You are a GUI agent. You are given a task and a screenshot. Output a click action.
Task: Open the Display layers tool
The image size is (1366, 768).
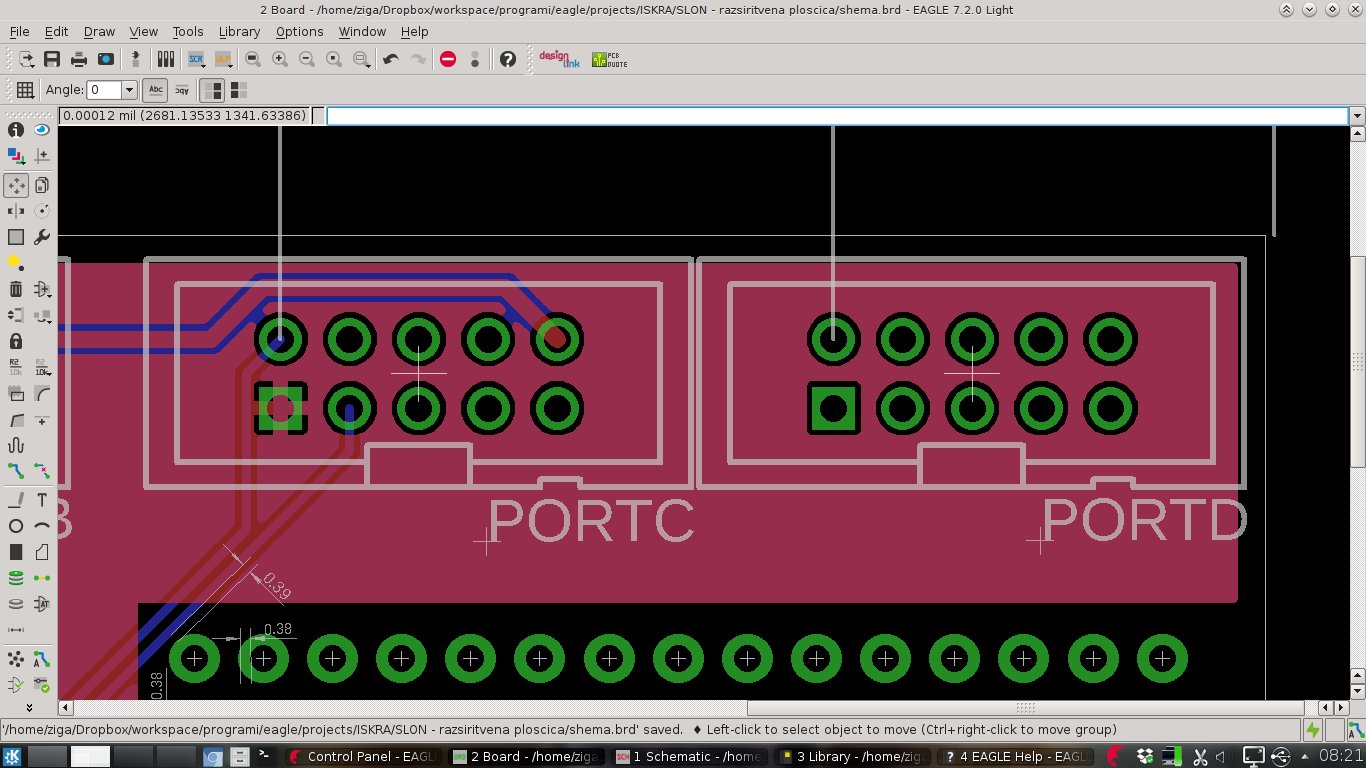tap(16, 156)
